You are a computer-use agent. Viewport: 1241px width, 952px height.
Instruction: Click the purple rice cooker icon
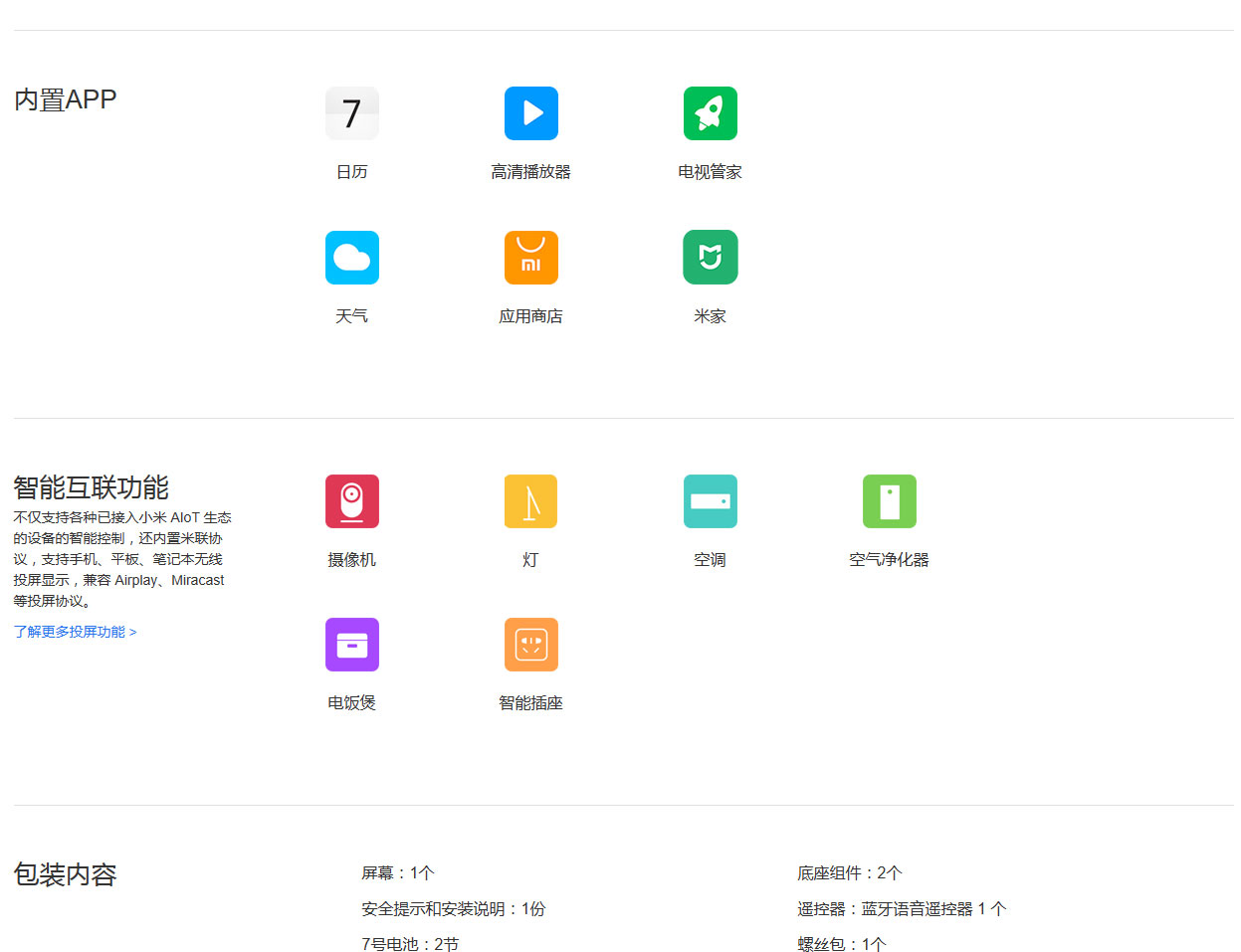pos(351,645)
